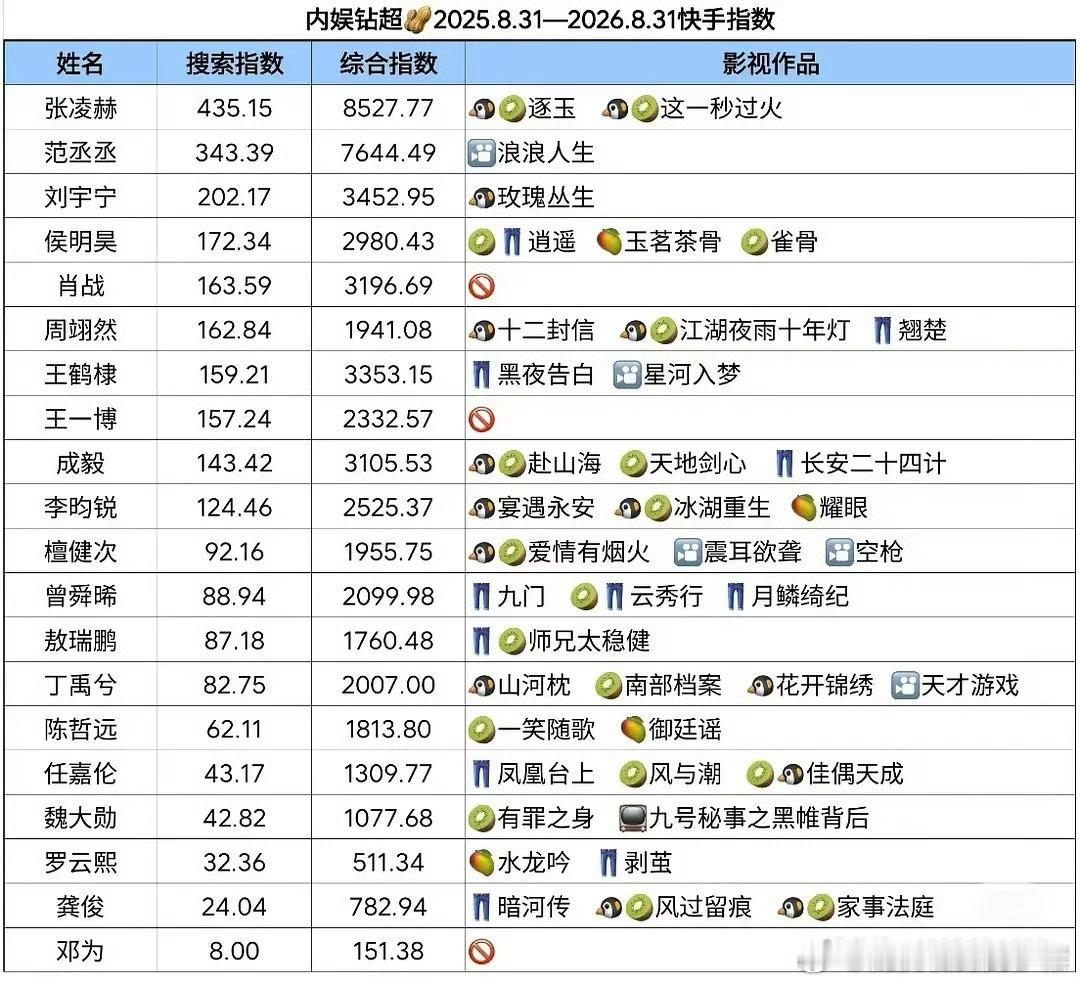Click the drama title 花开锦绣
Screen dimensions: 1080x984
[x=824, y=686]
